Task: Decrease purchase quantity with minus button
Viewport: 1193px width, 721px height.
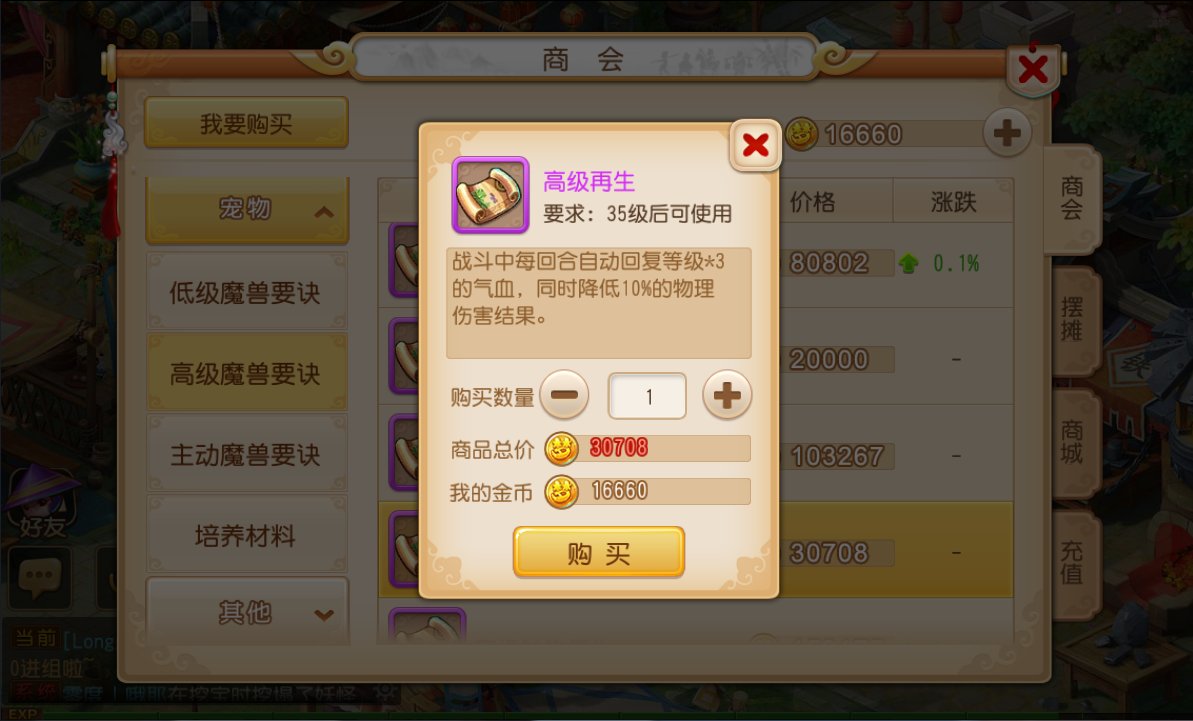Action: pyautogui.click(x=564, y=395)
